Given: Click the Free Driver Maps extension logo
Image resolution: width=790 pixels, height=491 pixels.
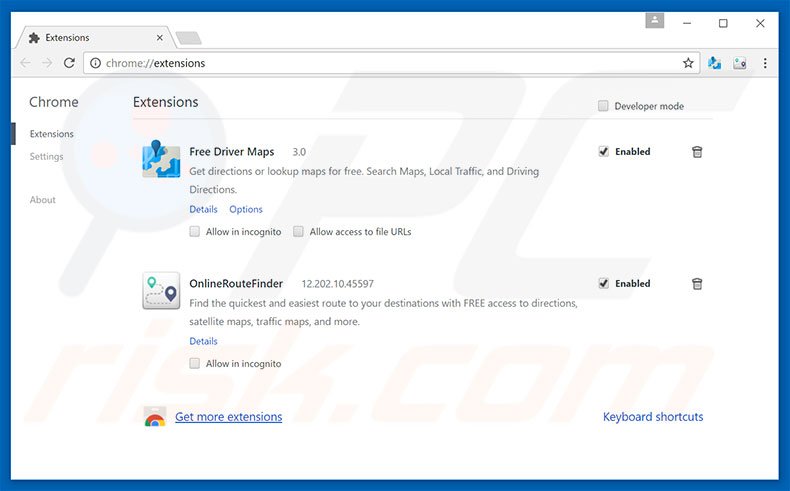Looking at the screenshot, I should 161,159.
